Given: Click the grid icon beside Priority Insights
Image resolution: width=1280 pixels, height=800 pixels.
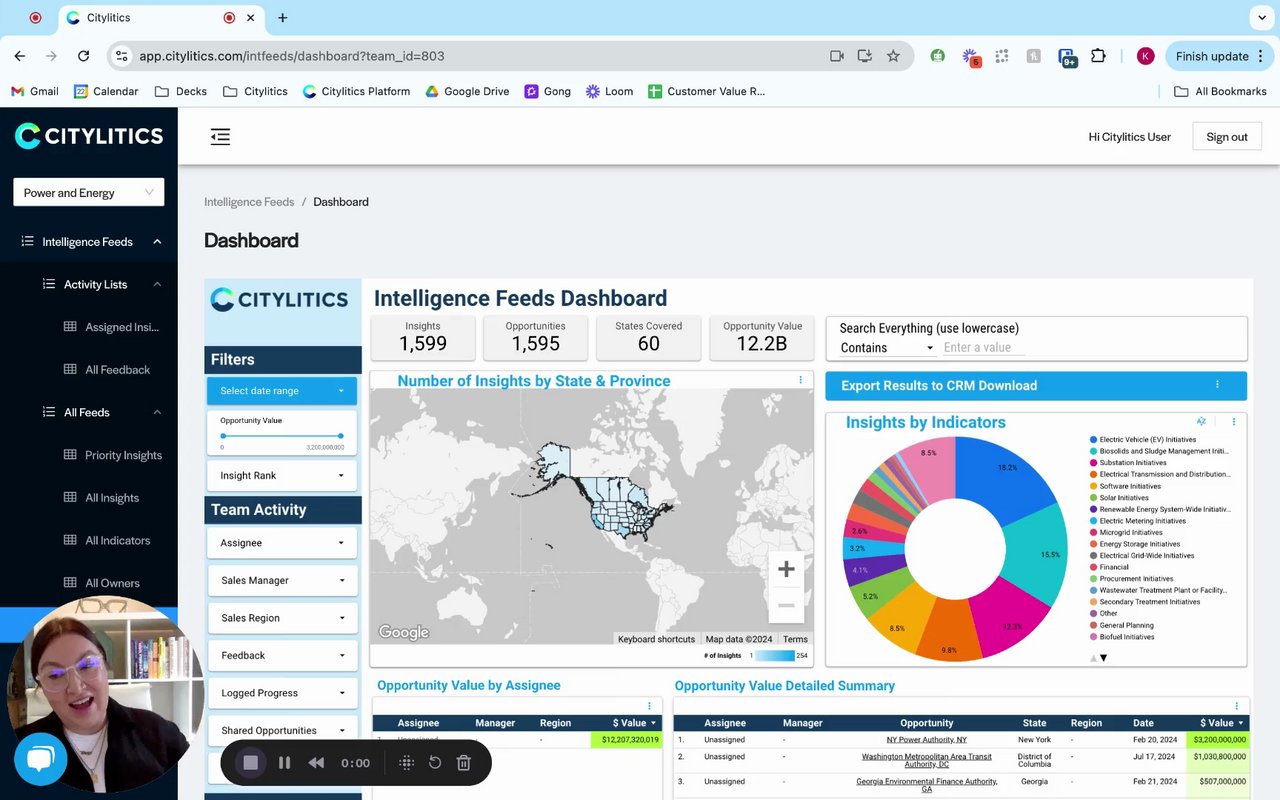Looking at the screenshot, I should [x=70, y=455].
